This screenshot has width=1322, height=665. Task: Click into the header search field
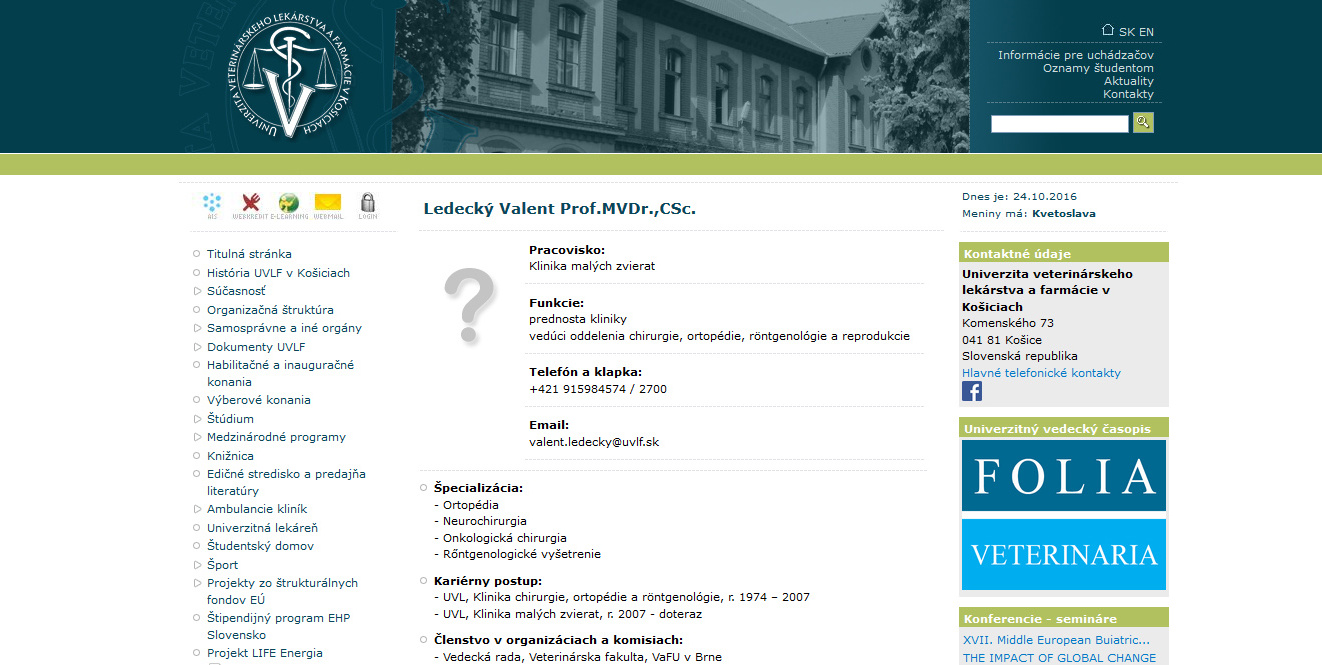coord(1059,124)
